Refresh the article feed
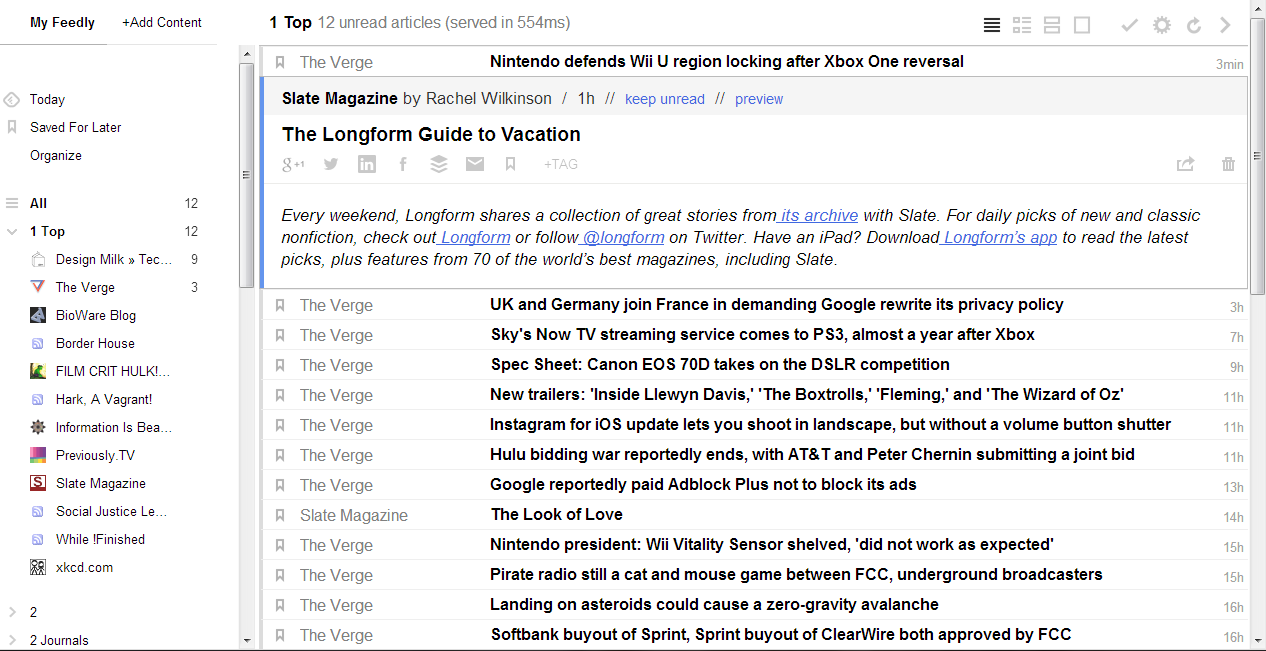 [1194, 25]
